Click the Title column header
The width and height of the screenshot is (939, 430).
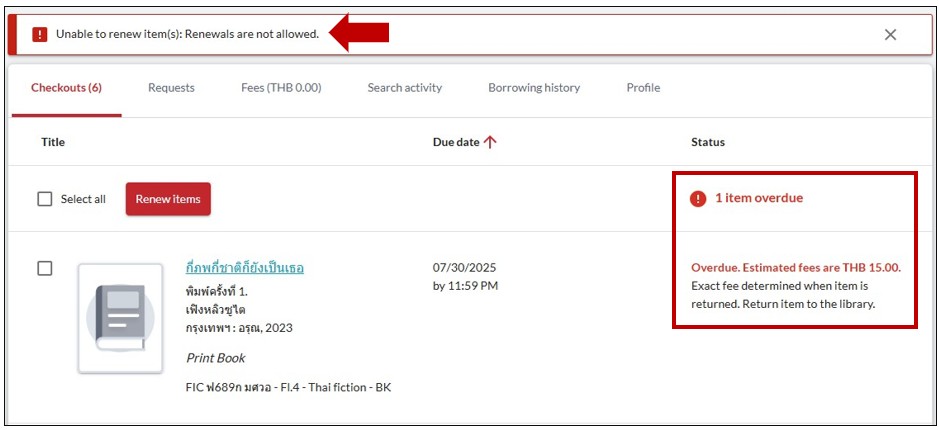[x=53, y=142]
